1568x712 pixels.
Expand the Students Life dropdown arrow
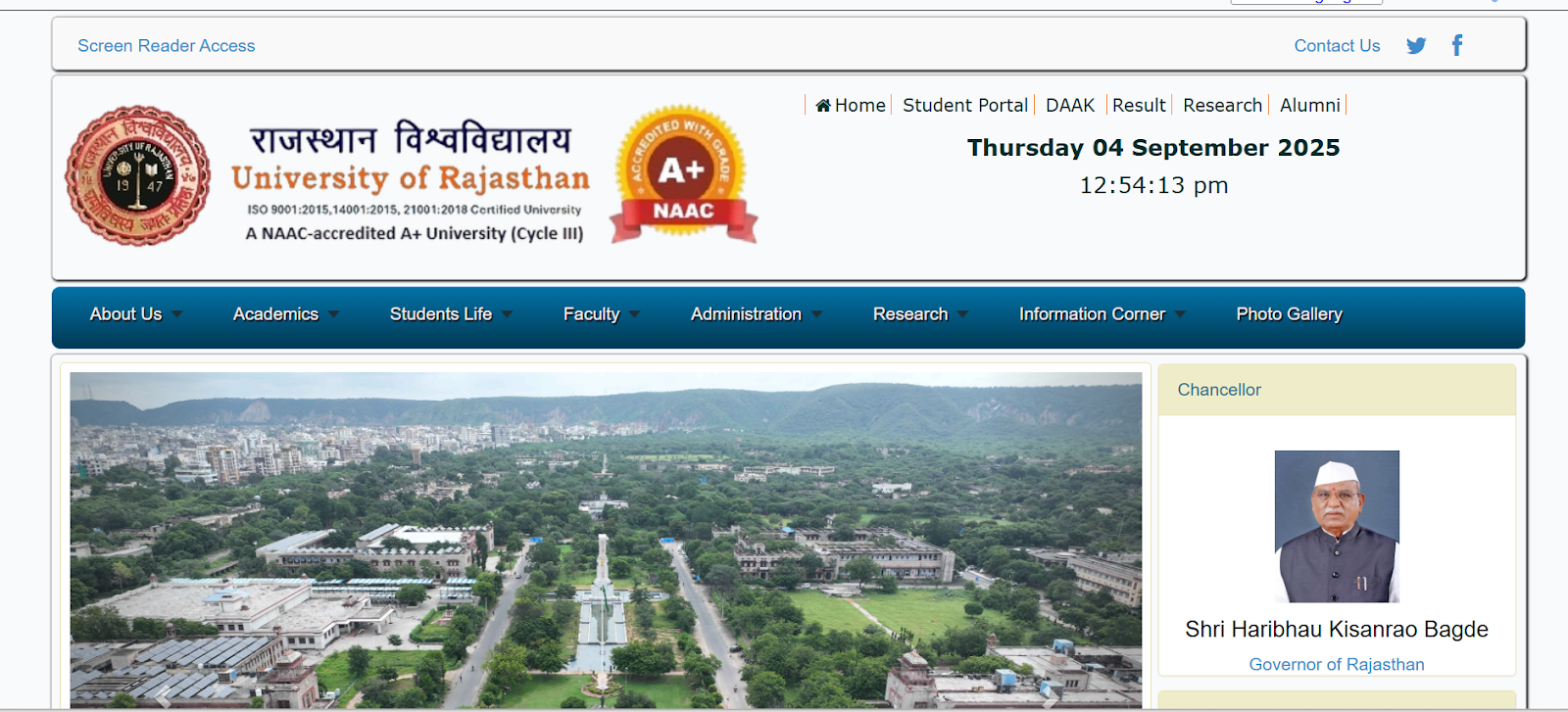coord(508,314)
